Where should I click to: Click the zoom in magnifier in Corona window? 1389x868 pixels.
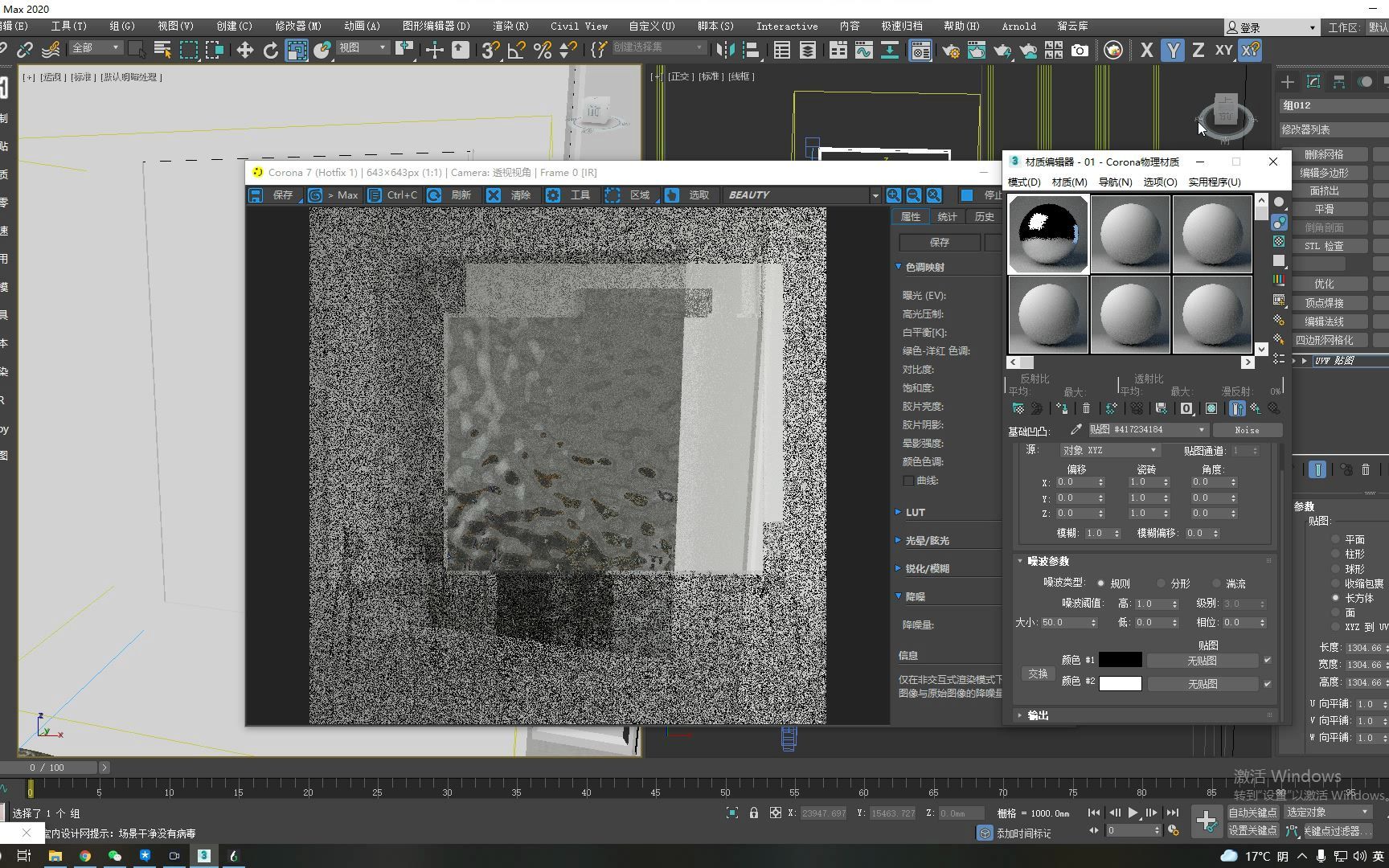click(894, 195)
